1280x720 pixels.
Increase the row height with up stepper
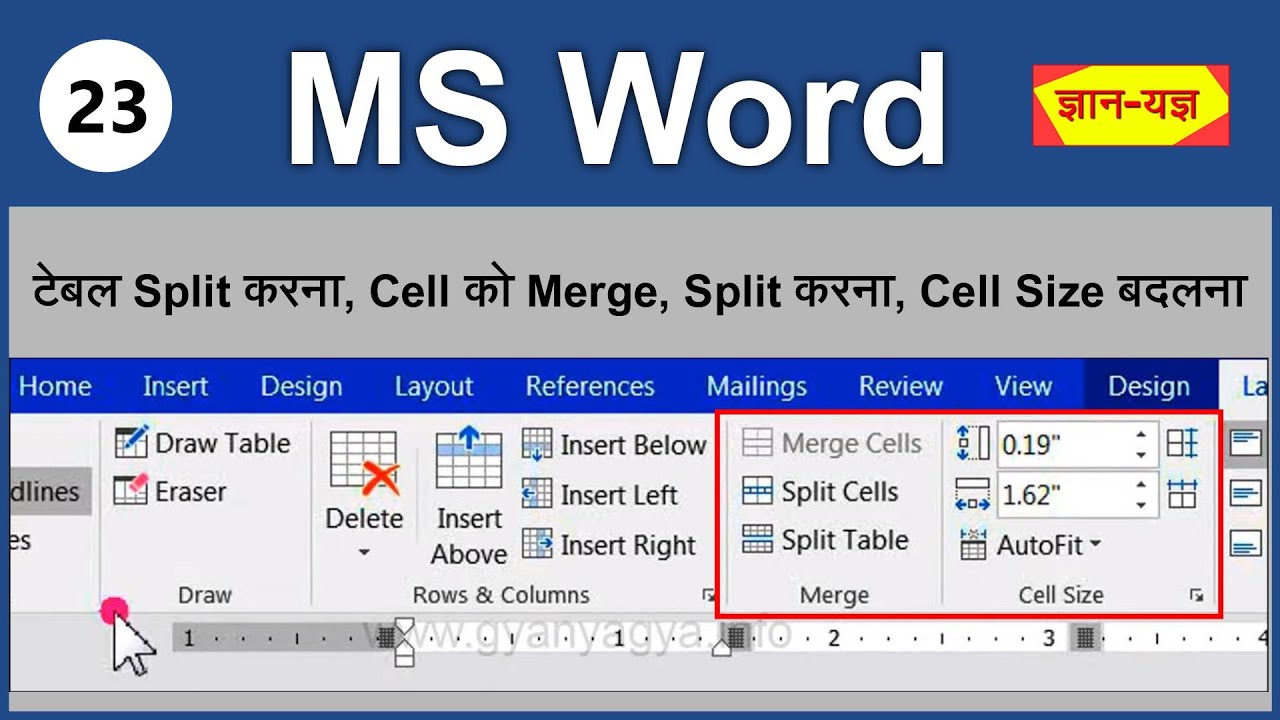1141,434
